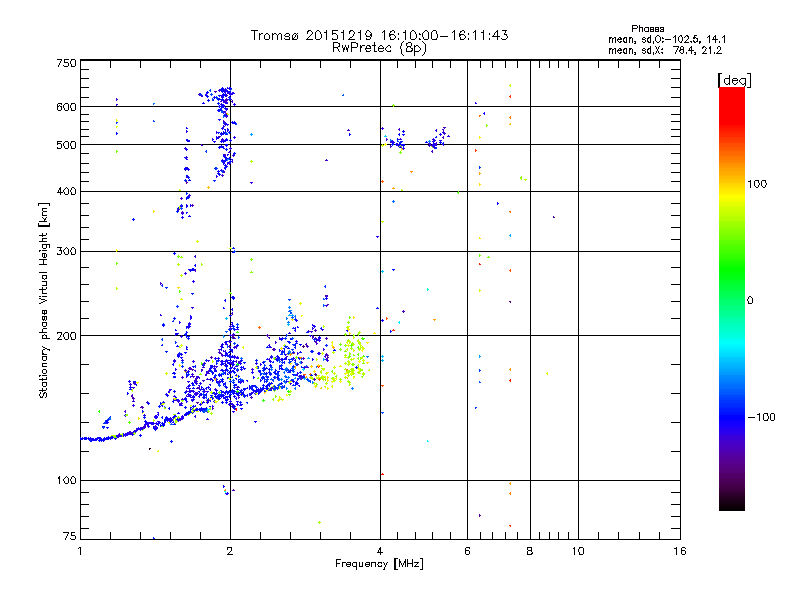Click the Stationary phase Virtual Height axis label
This screenshot has height=600, width=800.
[44, 300]
